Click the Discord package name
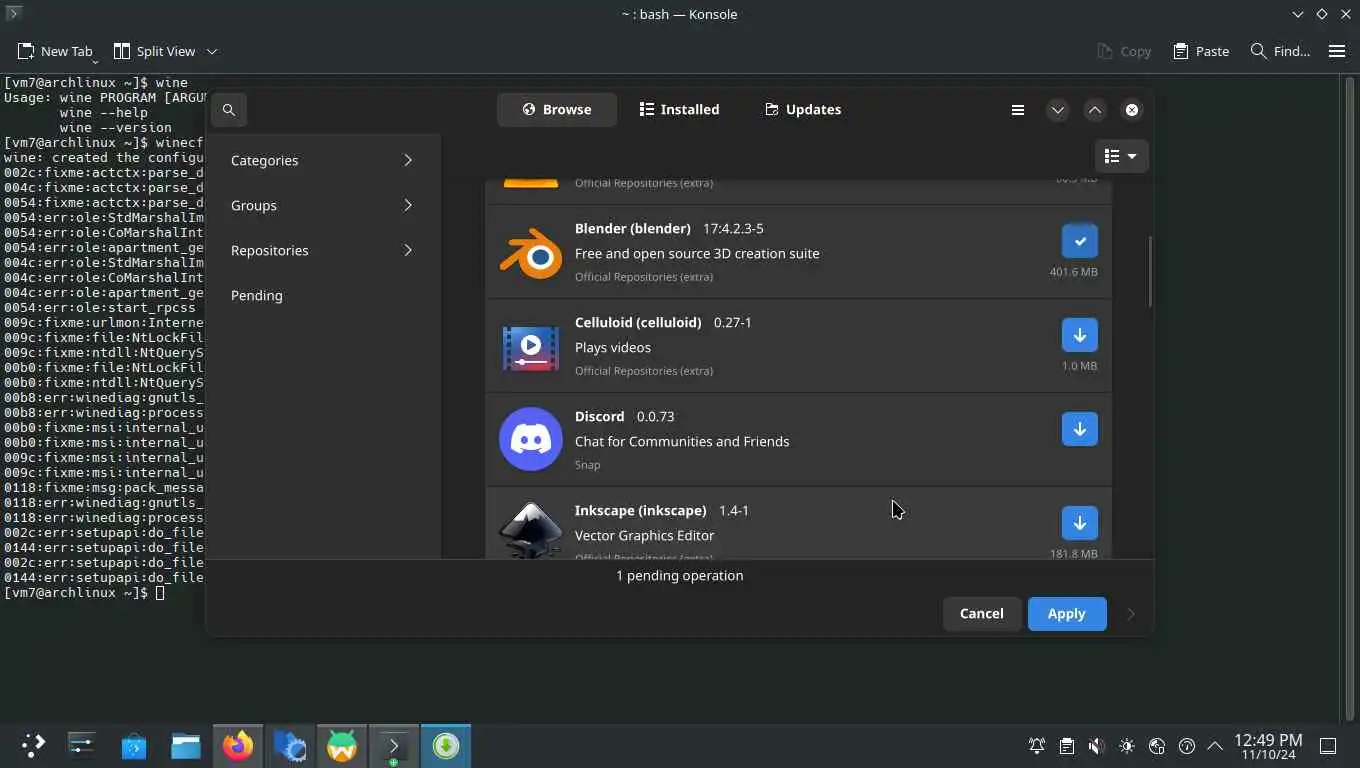Screen dimensions: 1360x768 [599, 416]
